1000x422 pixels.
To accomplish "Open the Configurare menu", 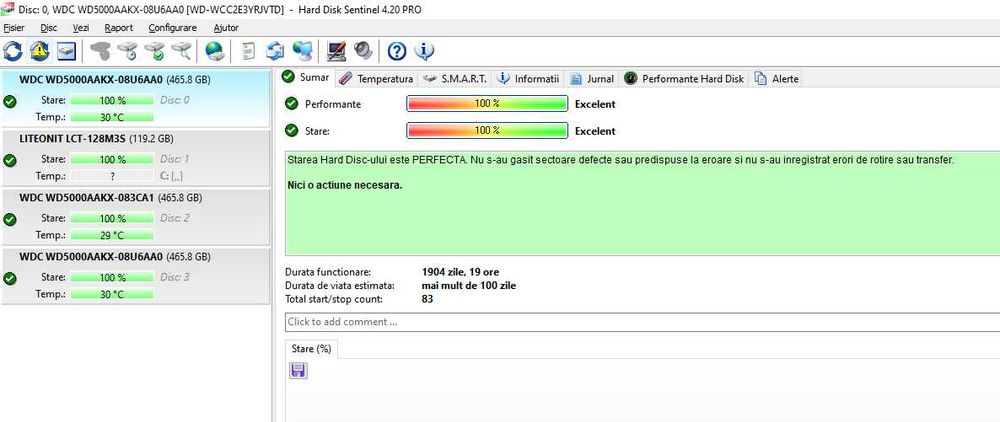I will [x=173, y=28].
